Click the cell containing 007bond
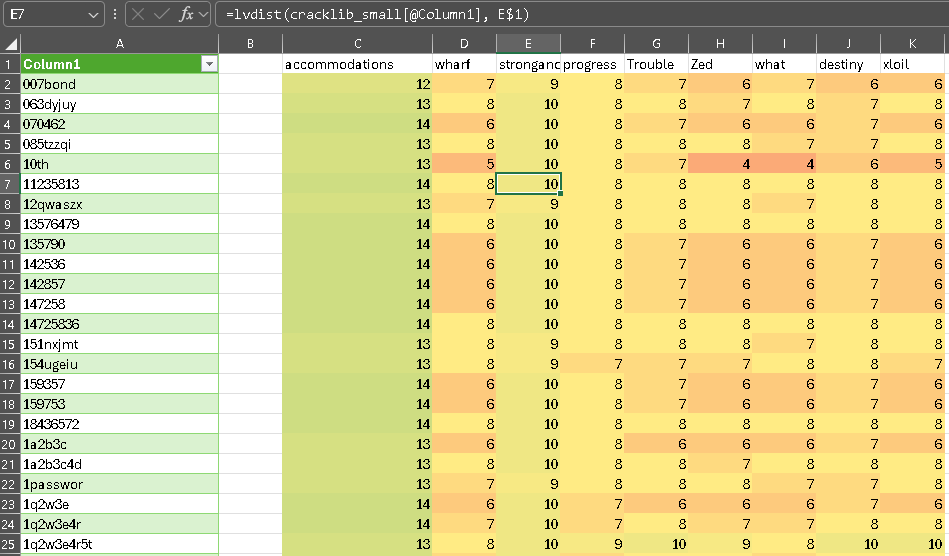949x556 pixels. 120,84
